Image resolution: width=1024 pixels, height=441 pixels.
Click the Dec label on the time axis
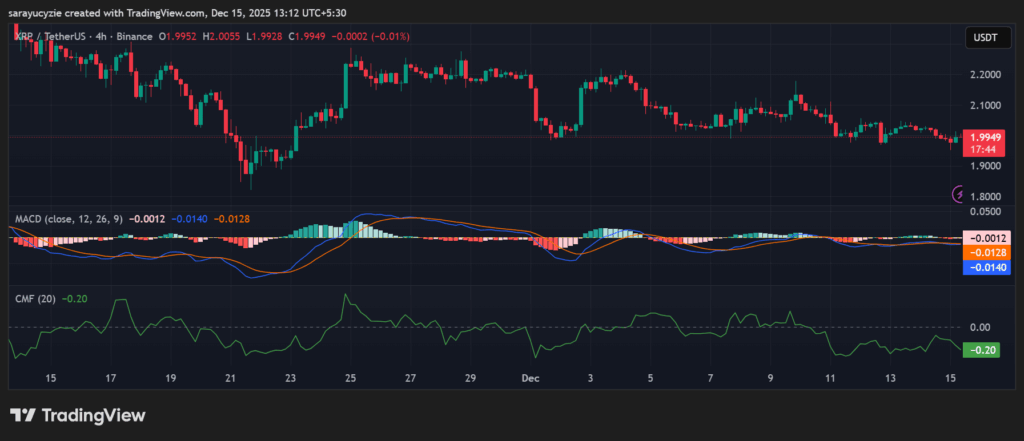(530, 379)
